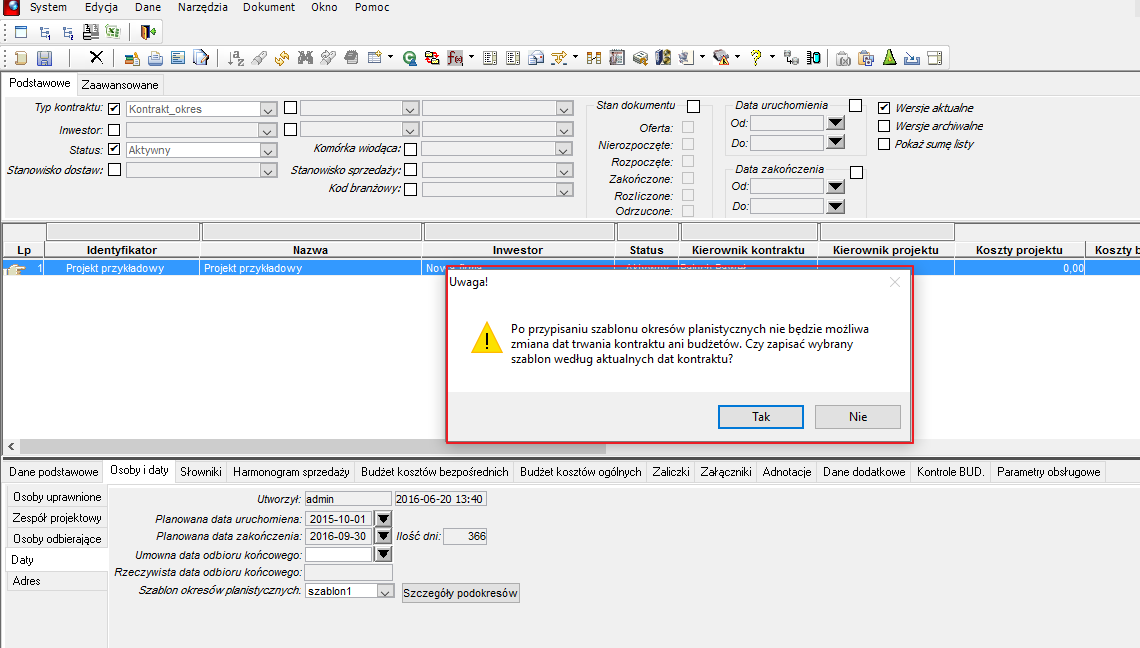Click the floppy disk save icon
1140x648 pixels.
(44, 58)
